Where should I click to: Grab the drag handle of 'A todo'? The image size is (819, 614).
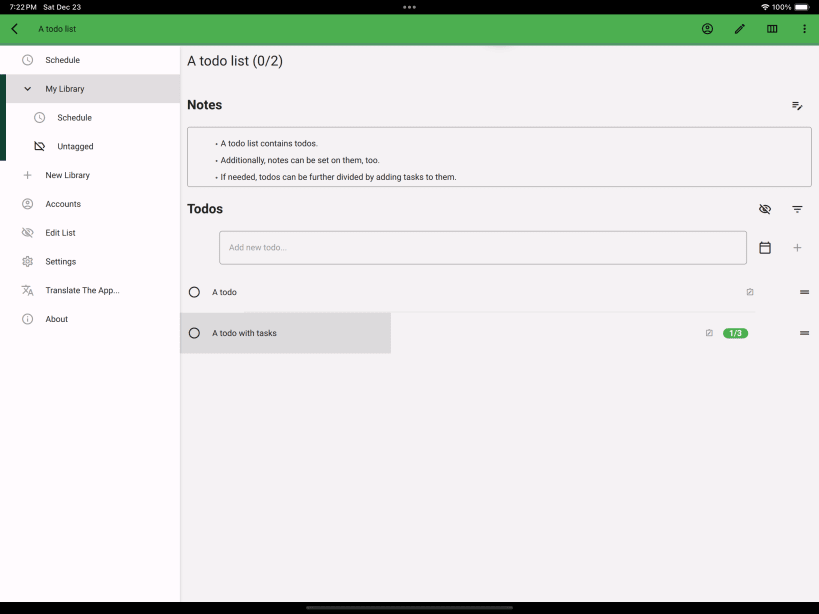click(x=804, y=292)
